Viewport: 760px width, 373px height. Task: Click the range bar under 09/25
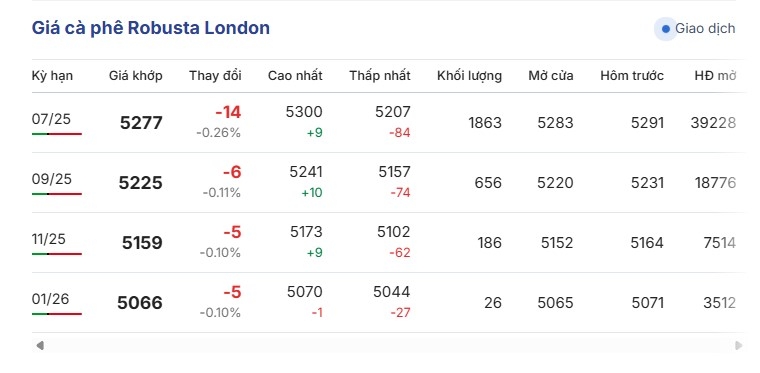click(57, 194)
